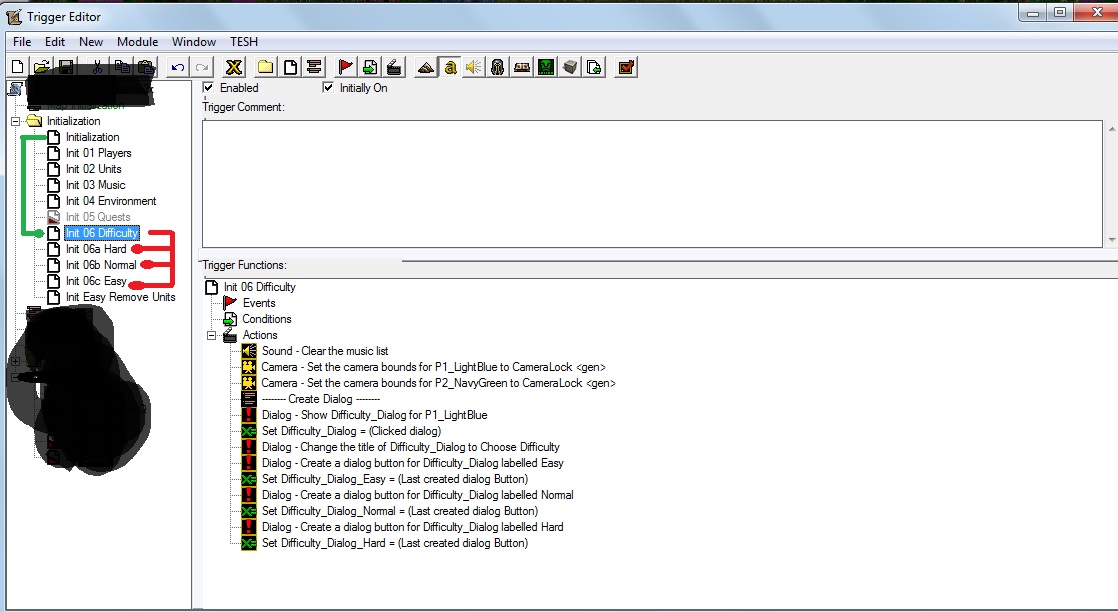1118x612 pixels.
Task: Select the Init 06b Normal trigger
Action: click(x=101, y=265)
